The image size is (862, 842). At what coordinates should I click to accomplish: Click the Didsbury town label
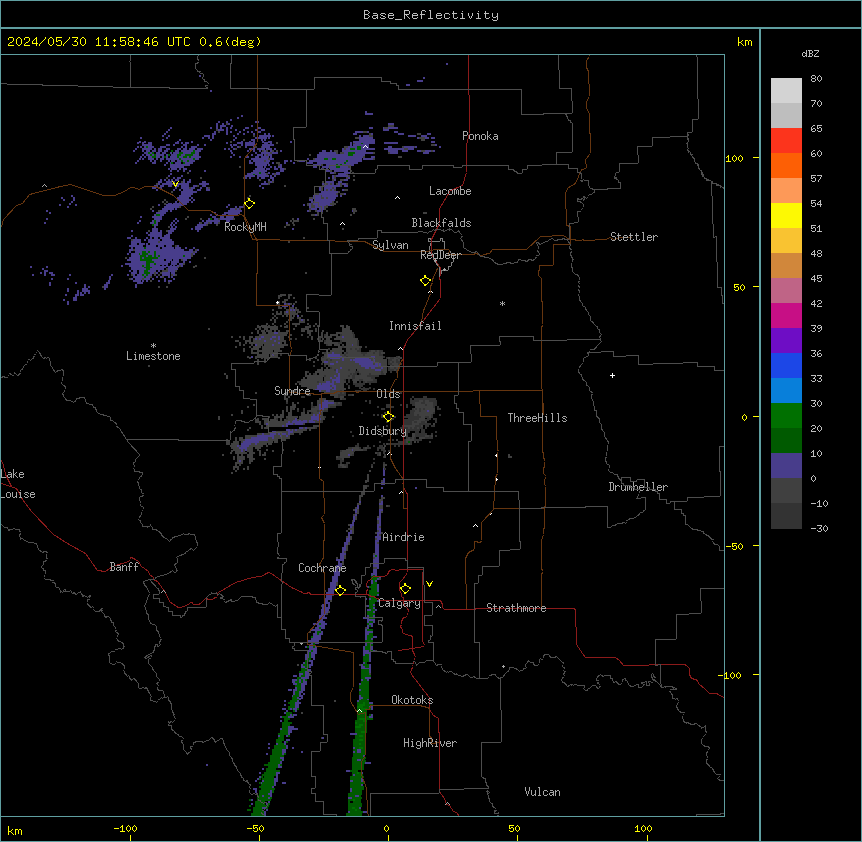pyautogui.click(x=383, y=431)
